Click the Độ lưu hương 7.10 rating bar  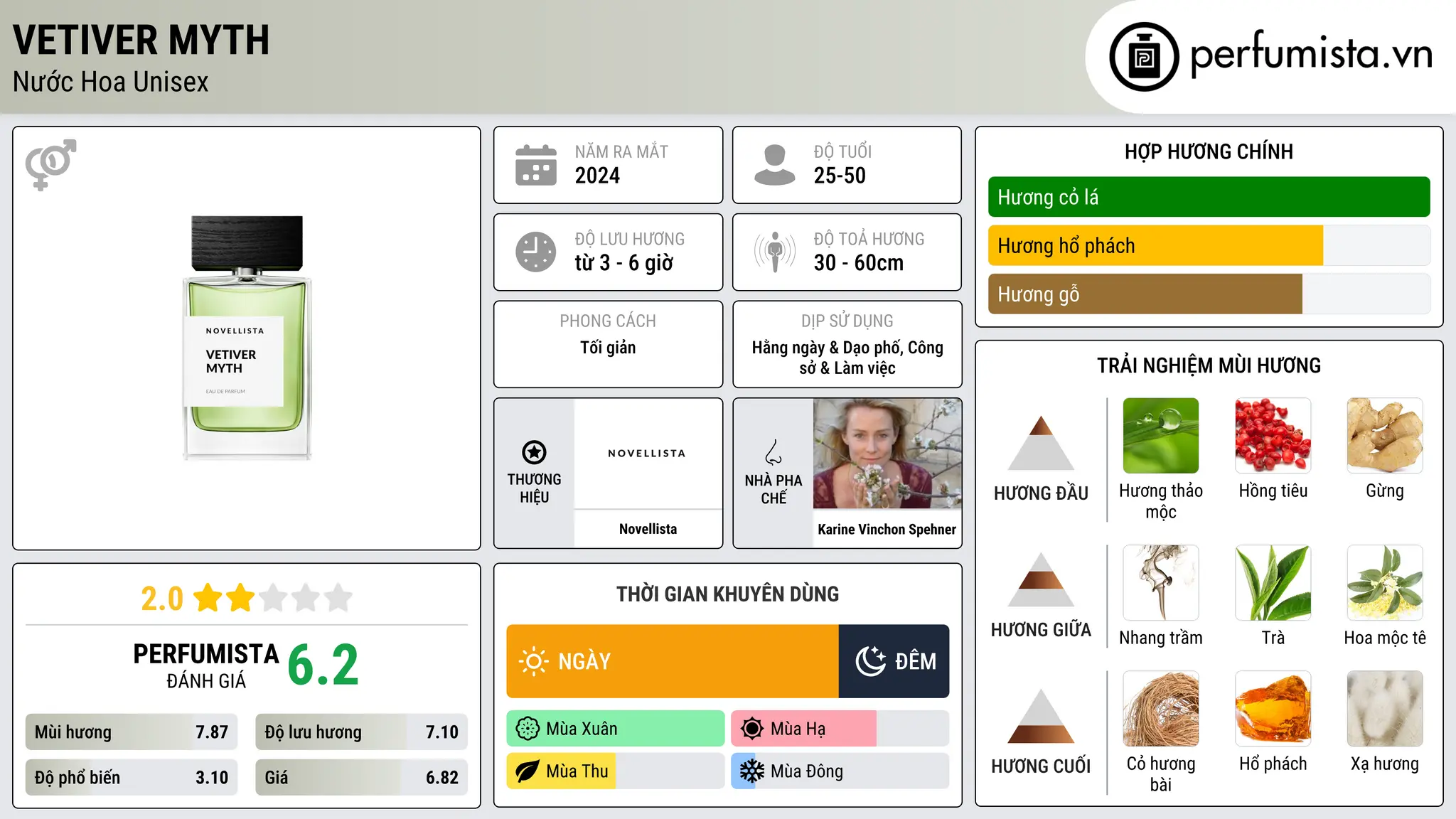click(x=361, y=732)
